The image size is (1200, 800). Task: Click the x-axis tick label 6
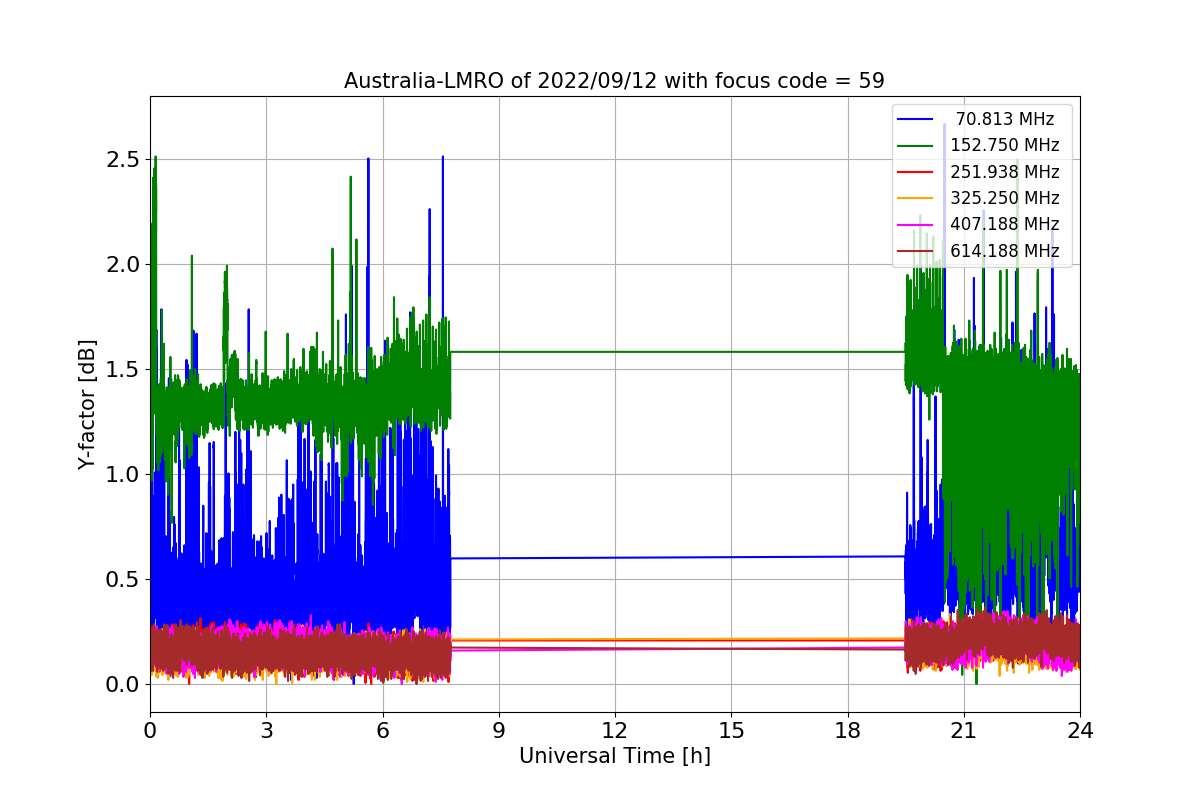tap(382, 730)
